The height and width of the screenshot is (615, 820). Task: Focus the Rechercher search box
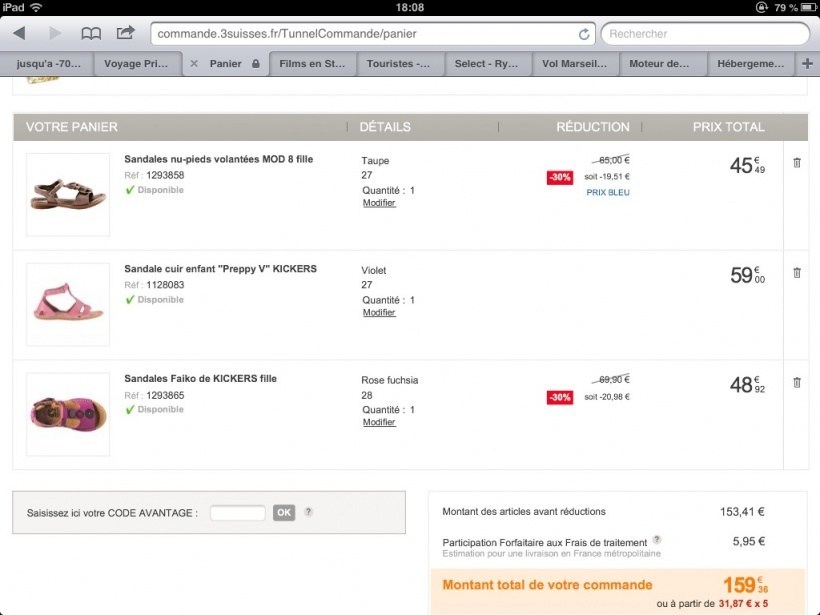click(x=704, y=34)
